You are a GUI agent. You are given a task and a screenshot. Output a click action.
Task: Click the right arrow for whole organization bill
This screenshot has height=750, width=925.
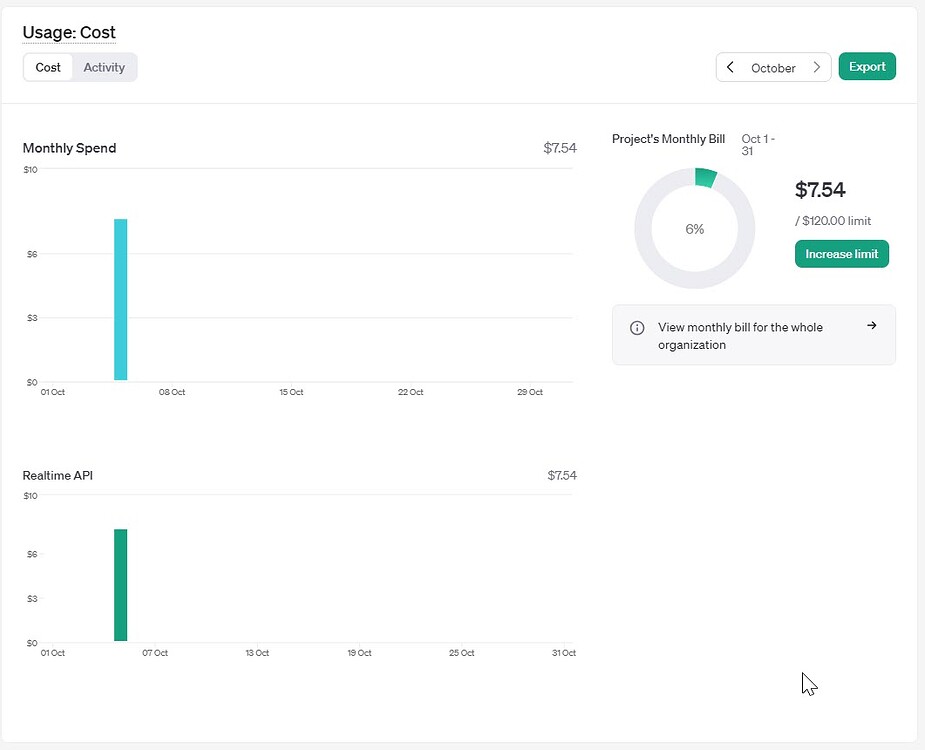pyautogui.click(x=871, y=325)
